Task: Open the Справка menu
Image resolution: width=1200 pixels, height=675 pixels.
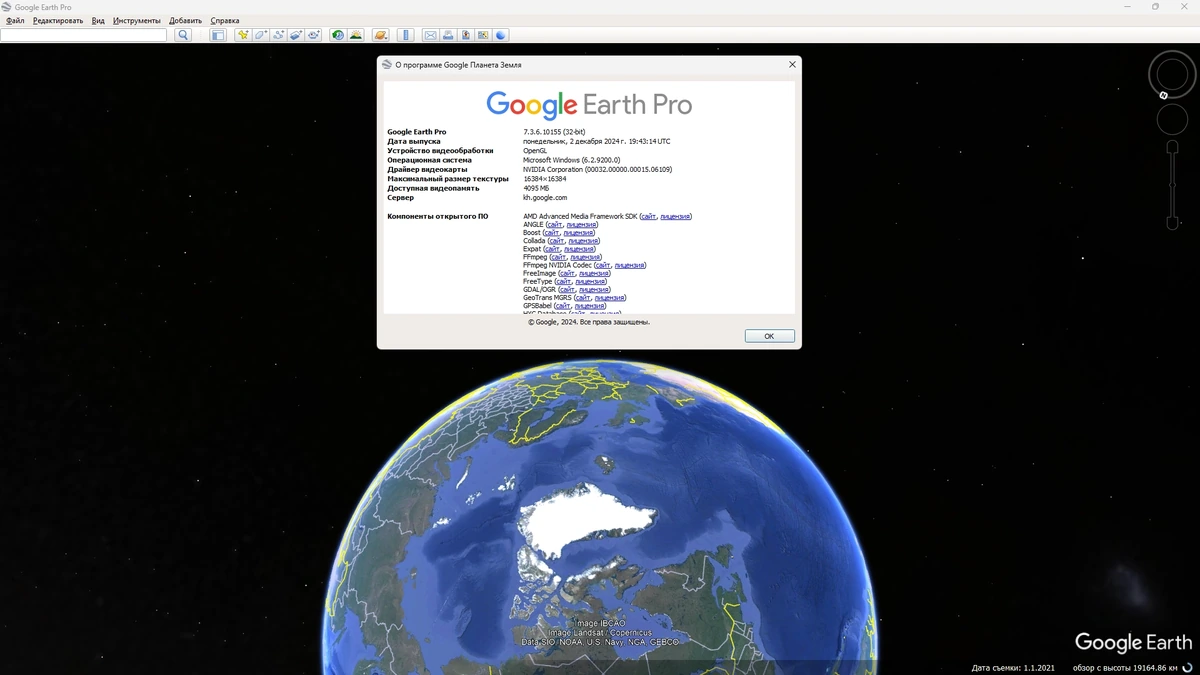Action: tap(225, 21)
